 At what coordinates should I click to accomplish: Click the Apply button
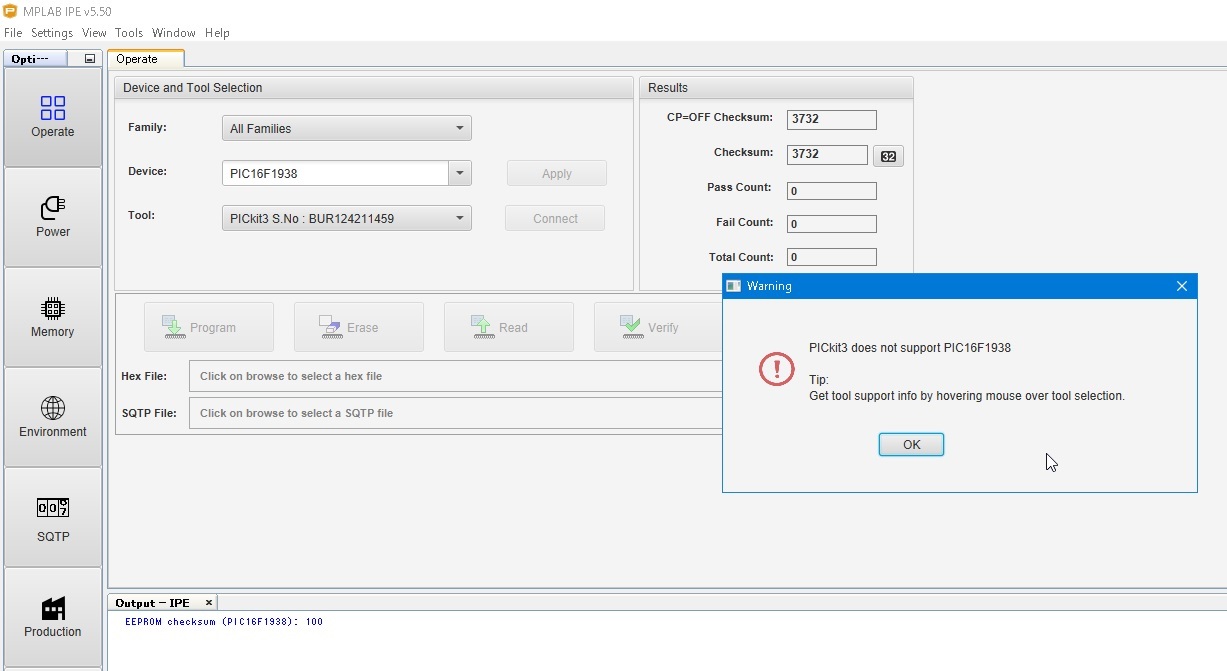557,173
